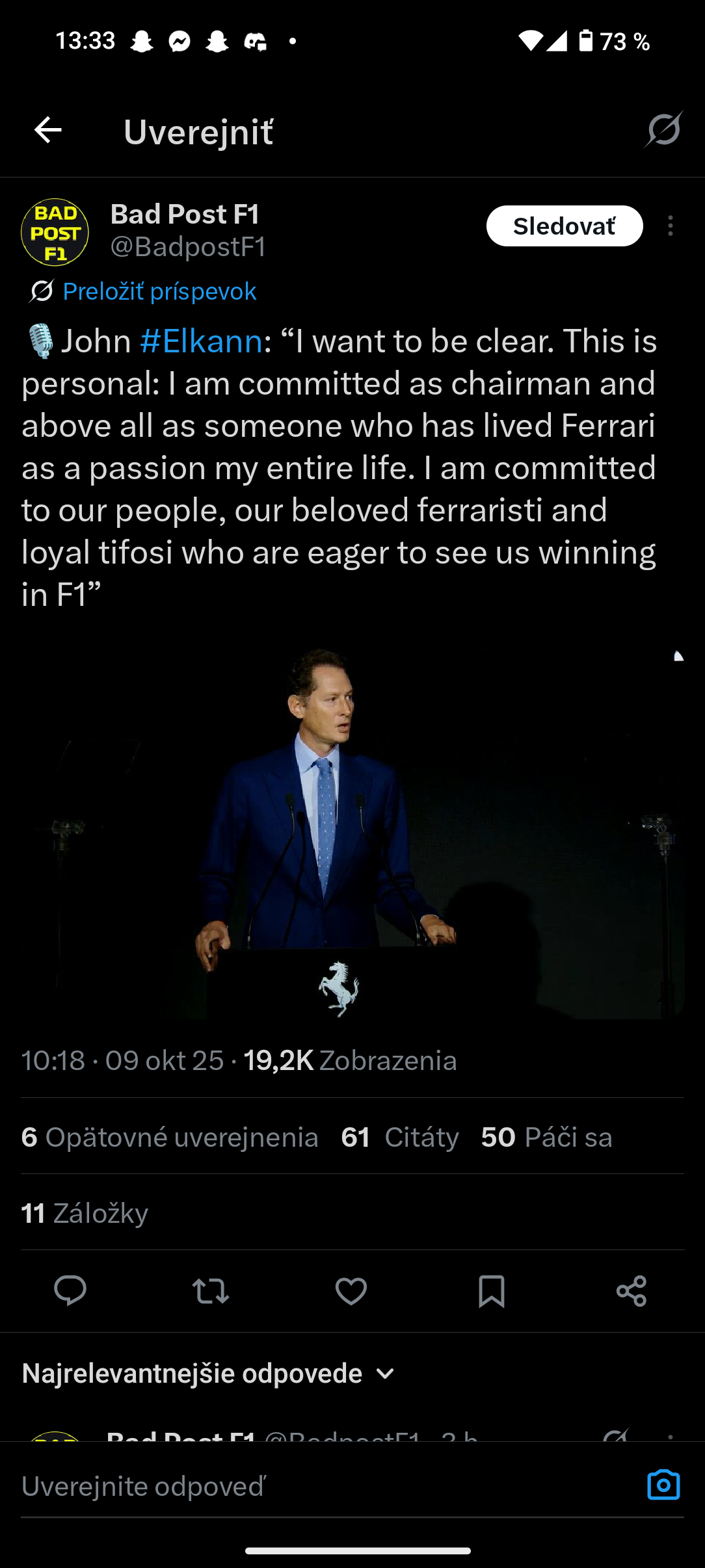Open the three-dot post options menu

pos(671,226)
